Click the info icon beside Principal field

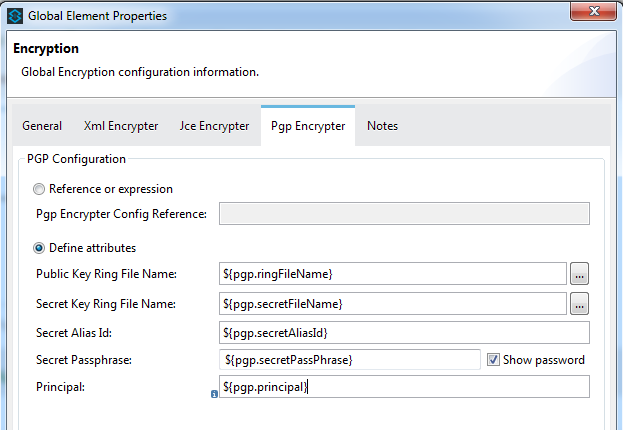click(214, 394)
